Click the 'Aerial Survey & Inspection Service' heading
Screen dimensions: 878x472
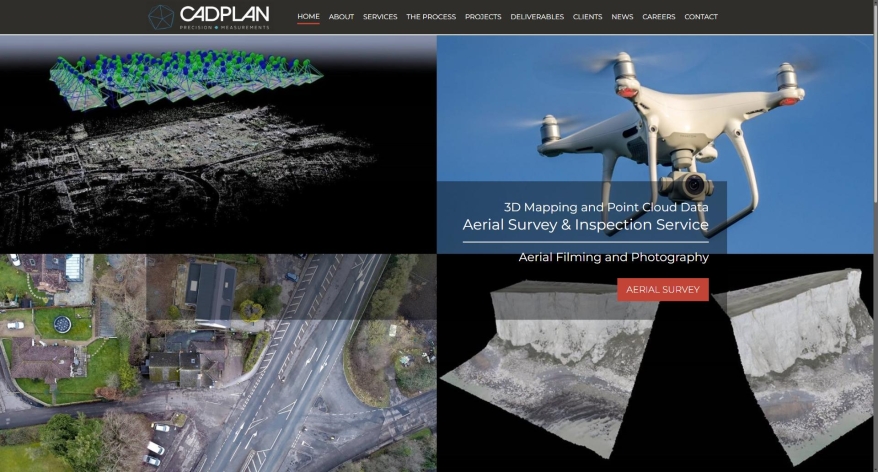[x=586, y=225]
